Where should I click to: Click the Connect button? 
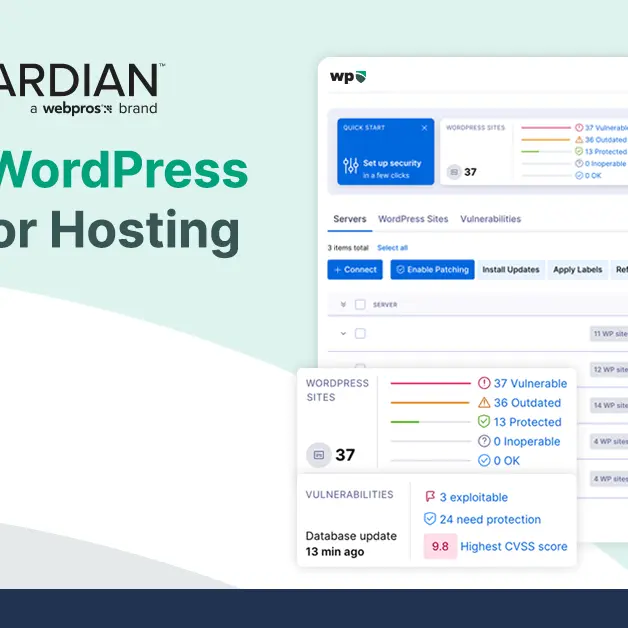355,270
